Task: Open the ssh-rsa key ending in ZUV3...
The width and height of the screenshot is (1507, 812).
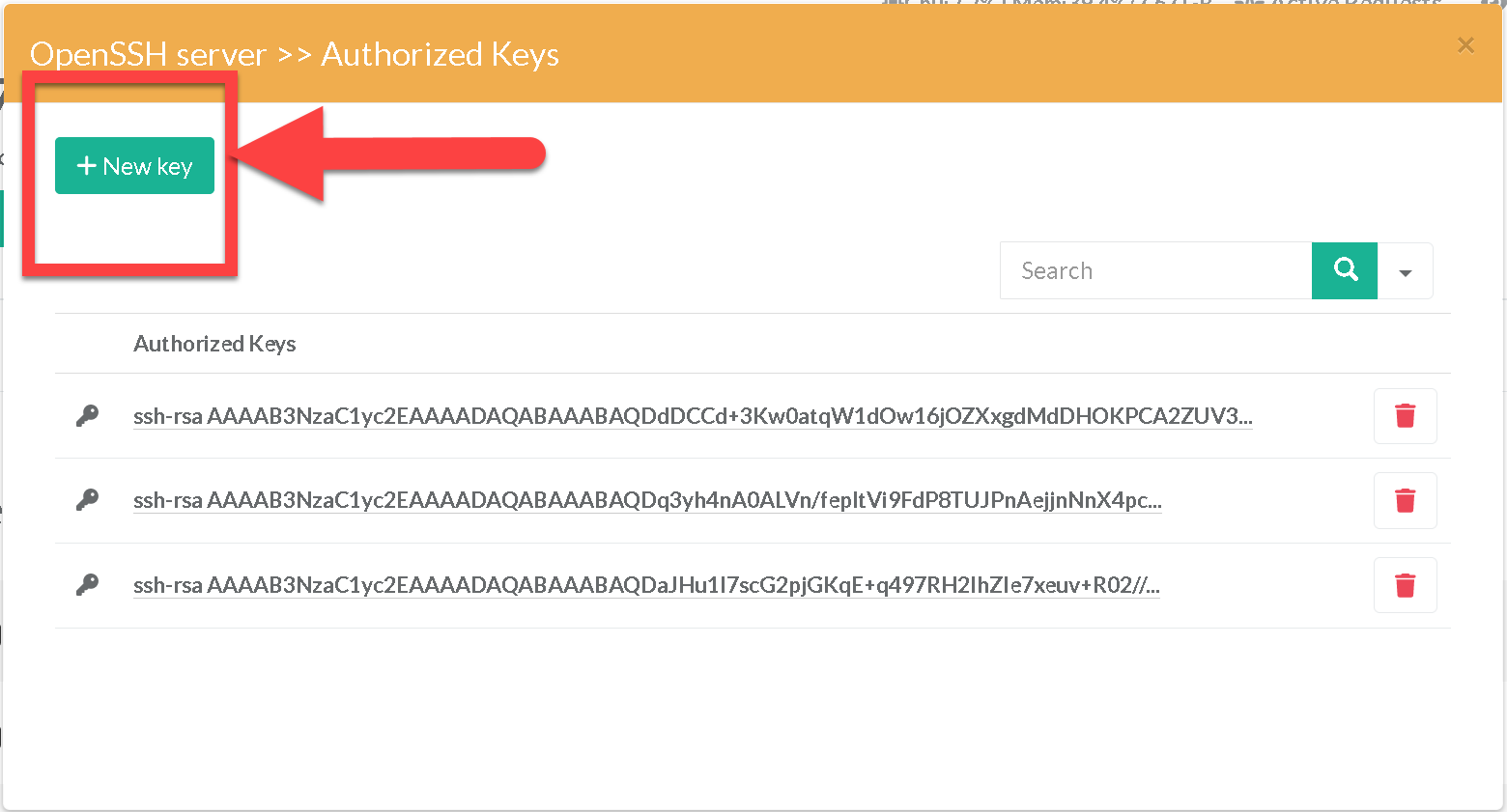Action: (692, 416)
